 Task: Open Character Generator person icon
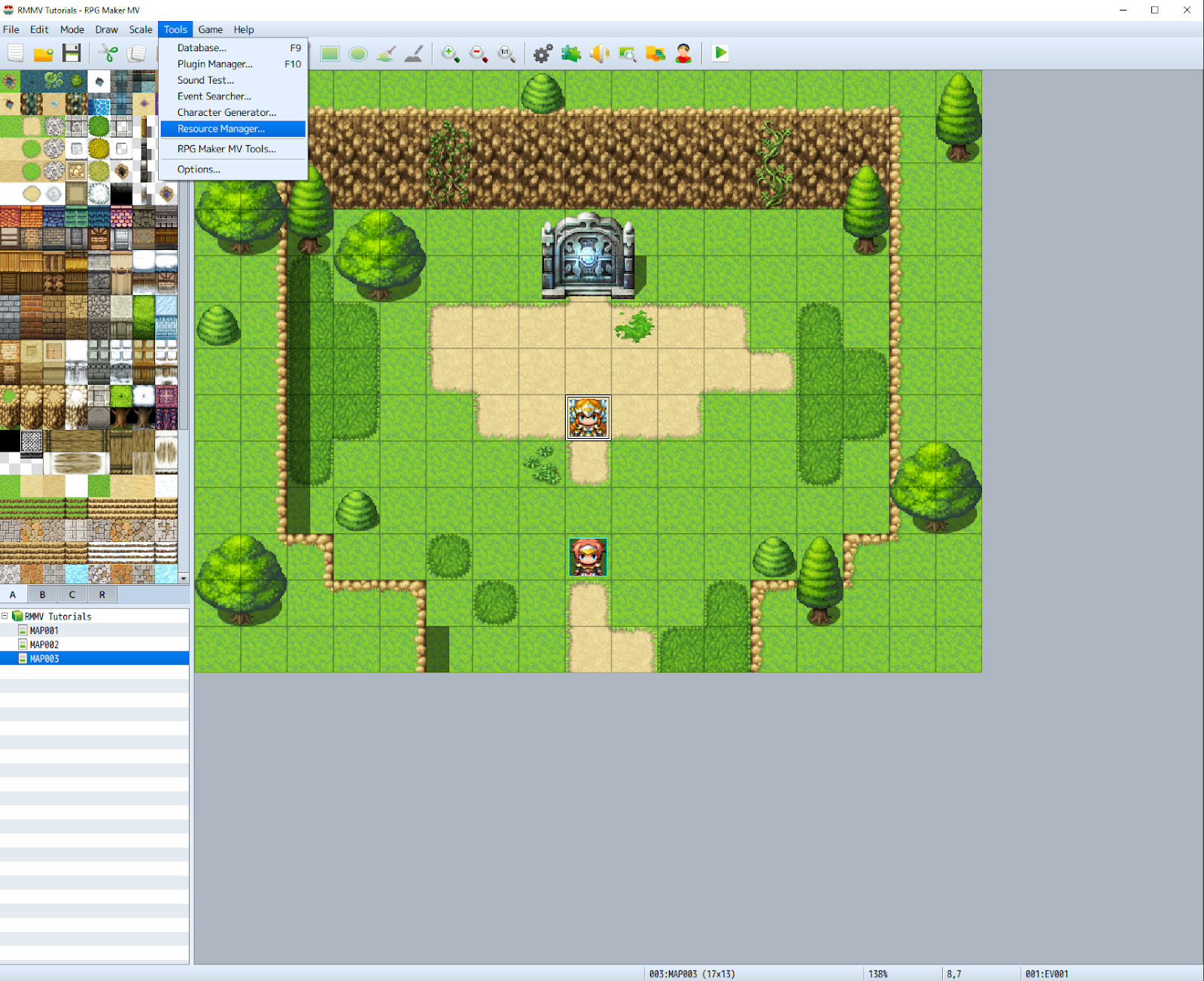(683, 53)
